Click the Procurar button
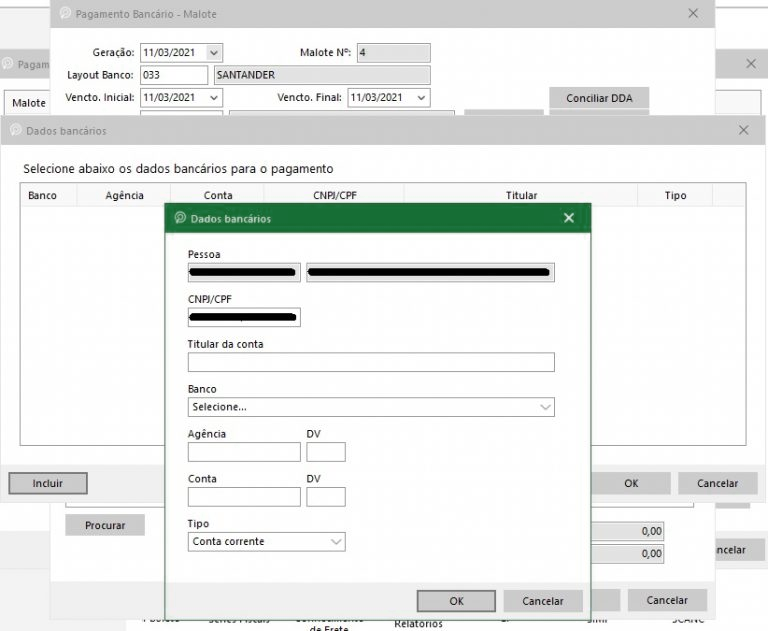 [x=105, y=525]
